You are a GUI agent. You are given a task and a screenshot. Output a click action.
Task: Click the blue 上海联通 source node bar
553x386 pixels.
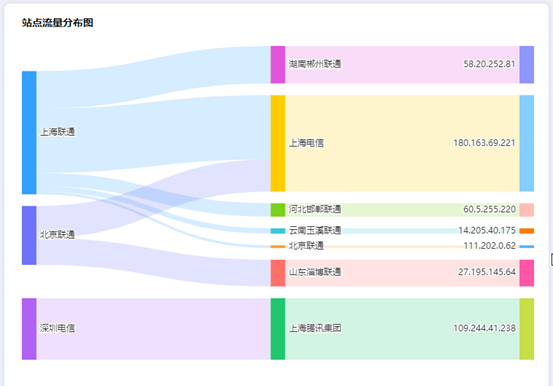tap(29, 133)
